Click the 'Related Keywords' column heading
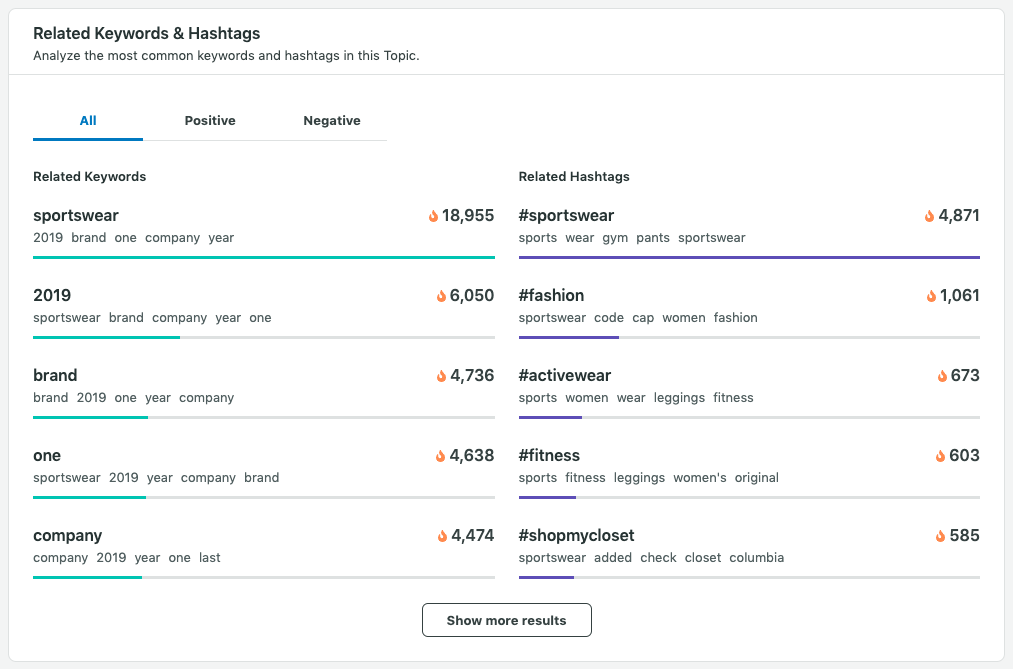 coord(90,177)
